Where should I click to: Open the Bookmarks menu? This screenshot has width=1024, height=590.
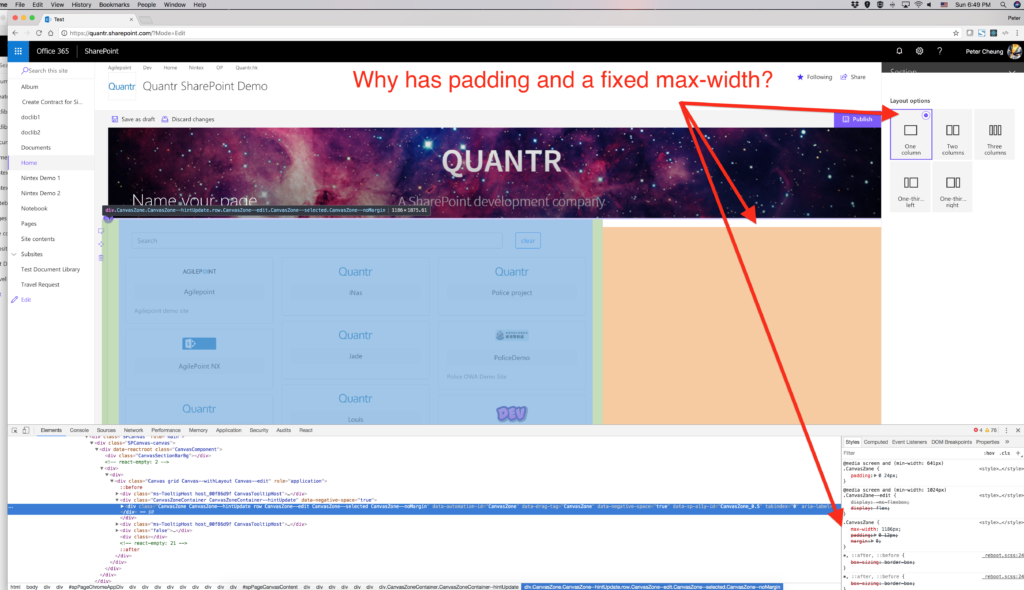114,5
